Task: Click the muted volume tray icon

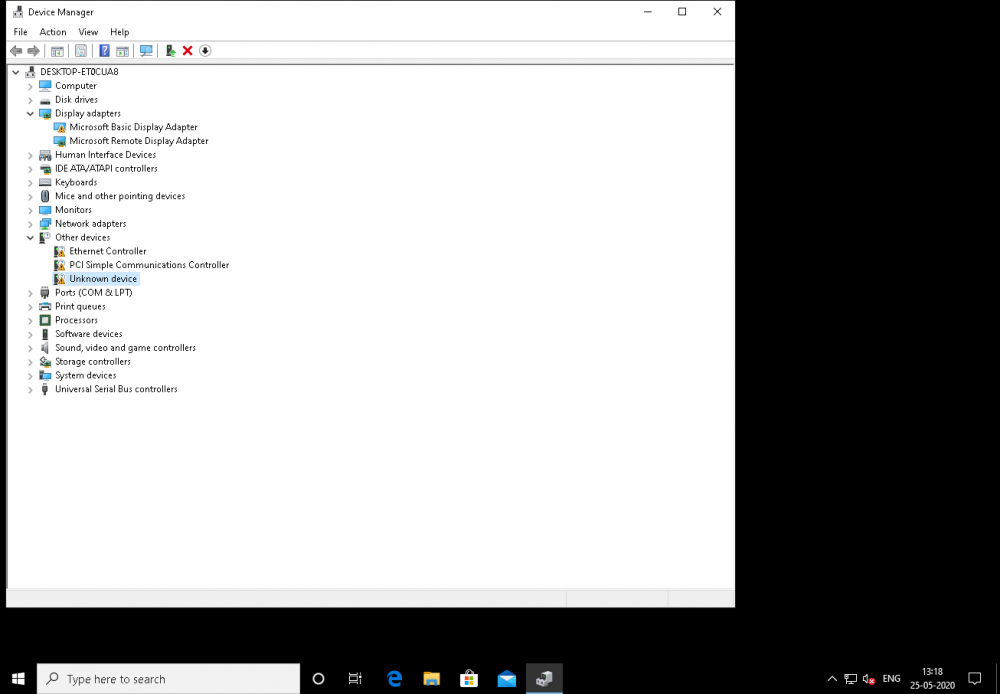Action: click(x=868, y=679)
